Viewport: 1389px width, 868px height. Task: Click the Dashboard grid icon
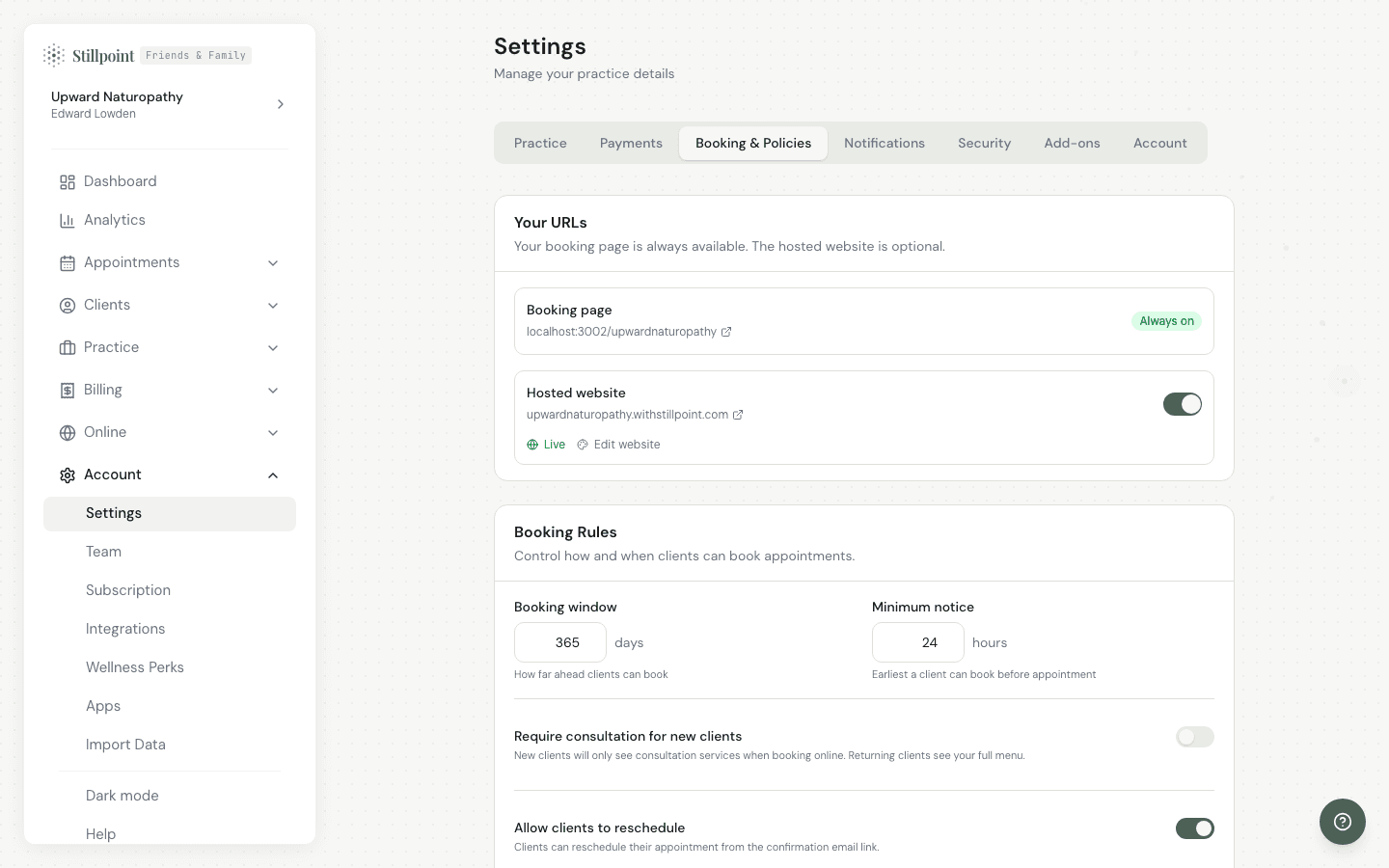pos(68,182)
